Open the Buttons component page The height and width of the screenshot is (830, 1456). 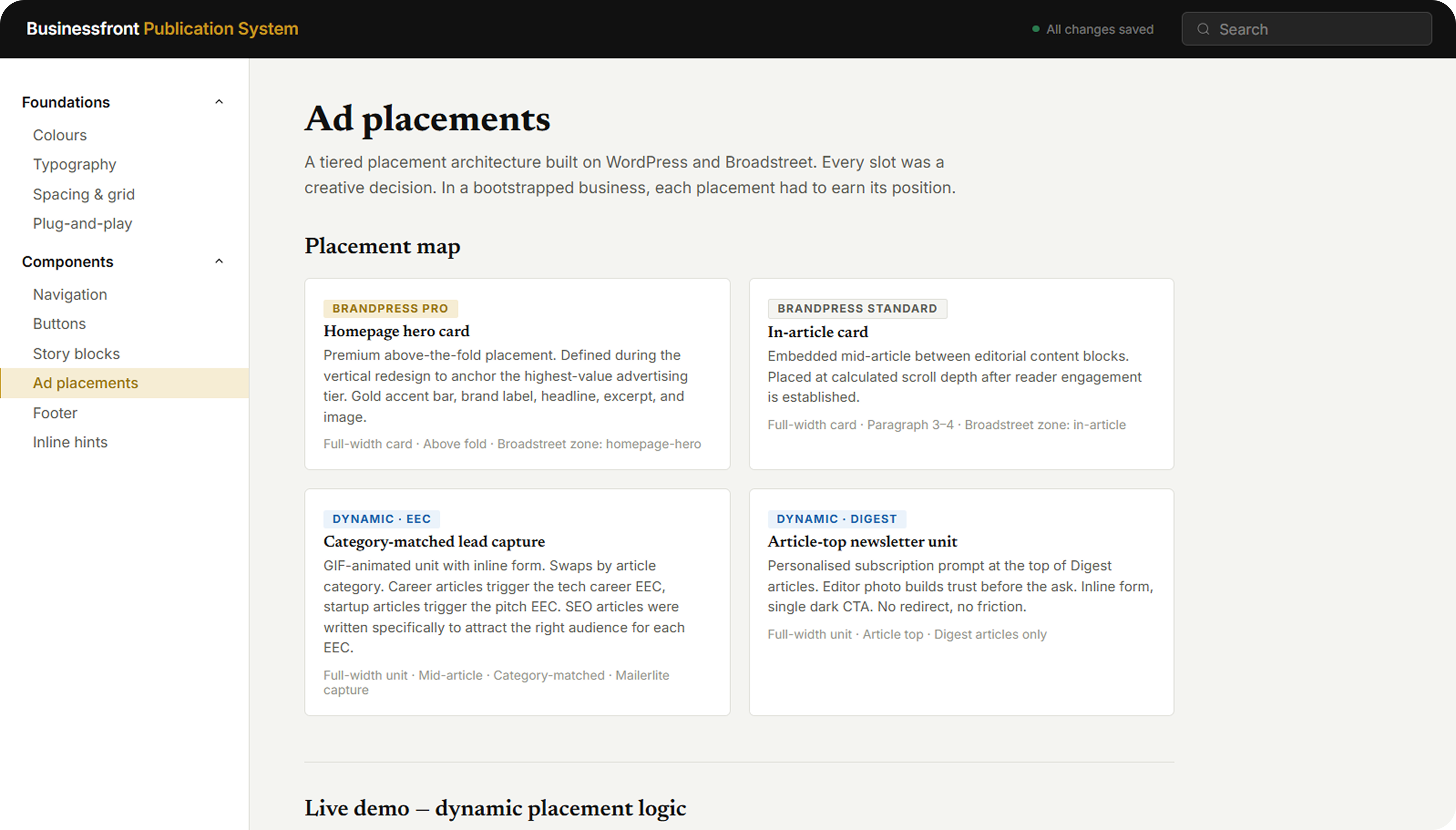click(59, 324)
